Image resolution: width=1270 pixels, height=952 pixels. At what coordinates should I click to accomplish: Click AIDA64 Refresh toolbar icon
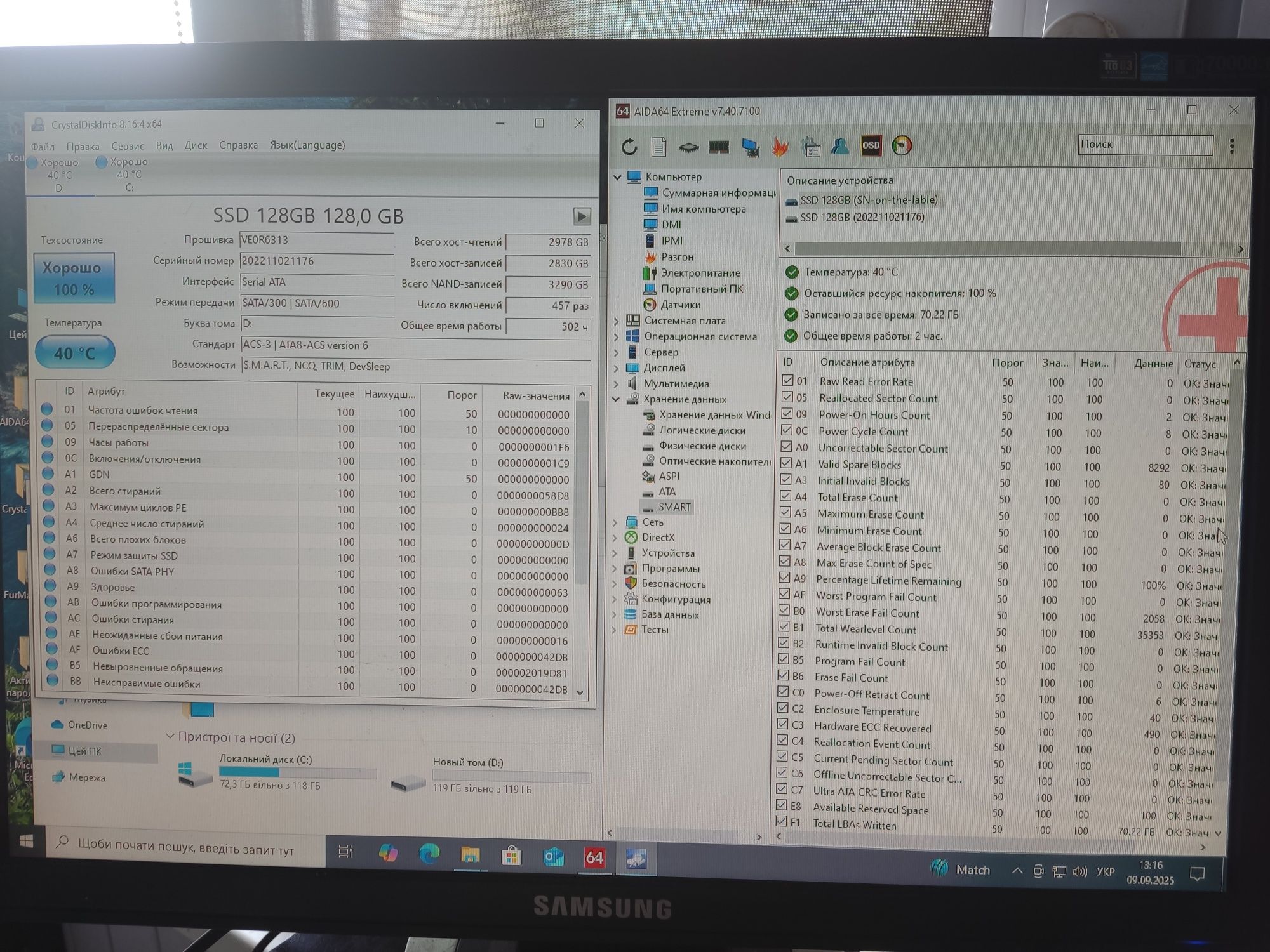[629, 147]
